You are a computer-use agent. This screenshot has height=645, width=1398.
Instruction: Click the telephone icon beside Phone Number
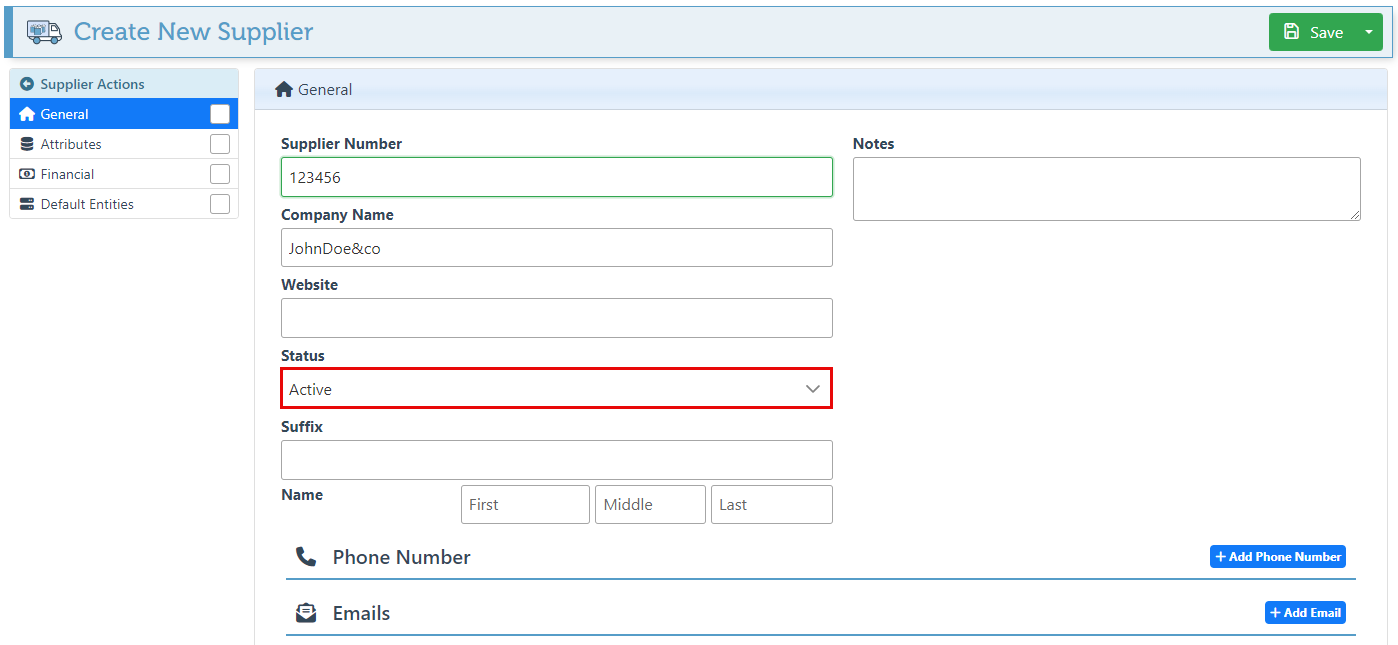pos(306,557)
